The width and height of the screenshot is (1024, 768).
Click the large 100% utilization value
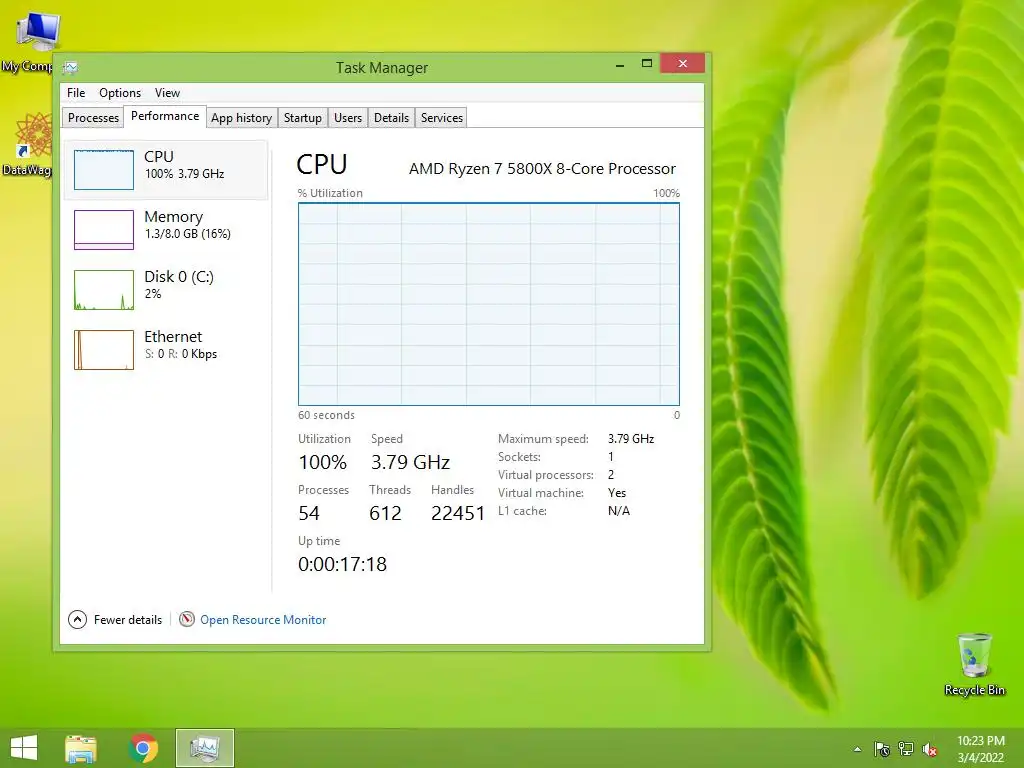click(x=323, y=462)
